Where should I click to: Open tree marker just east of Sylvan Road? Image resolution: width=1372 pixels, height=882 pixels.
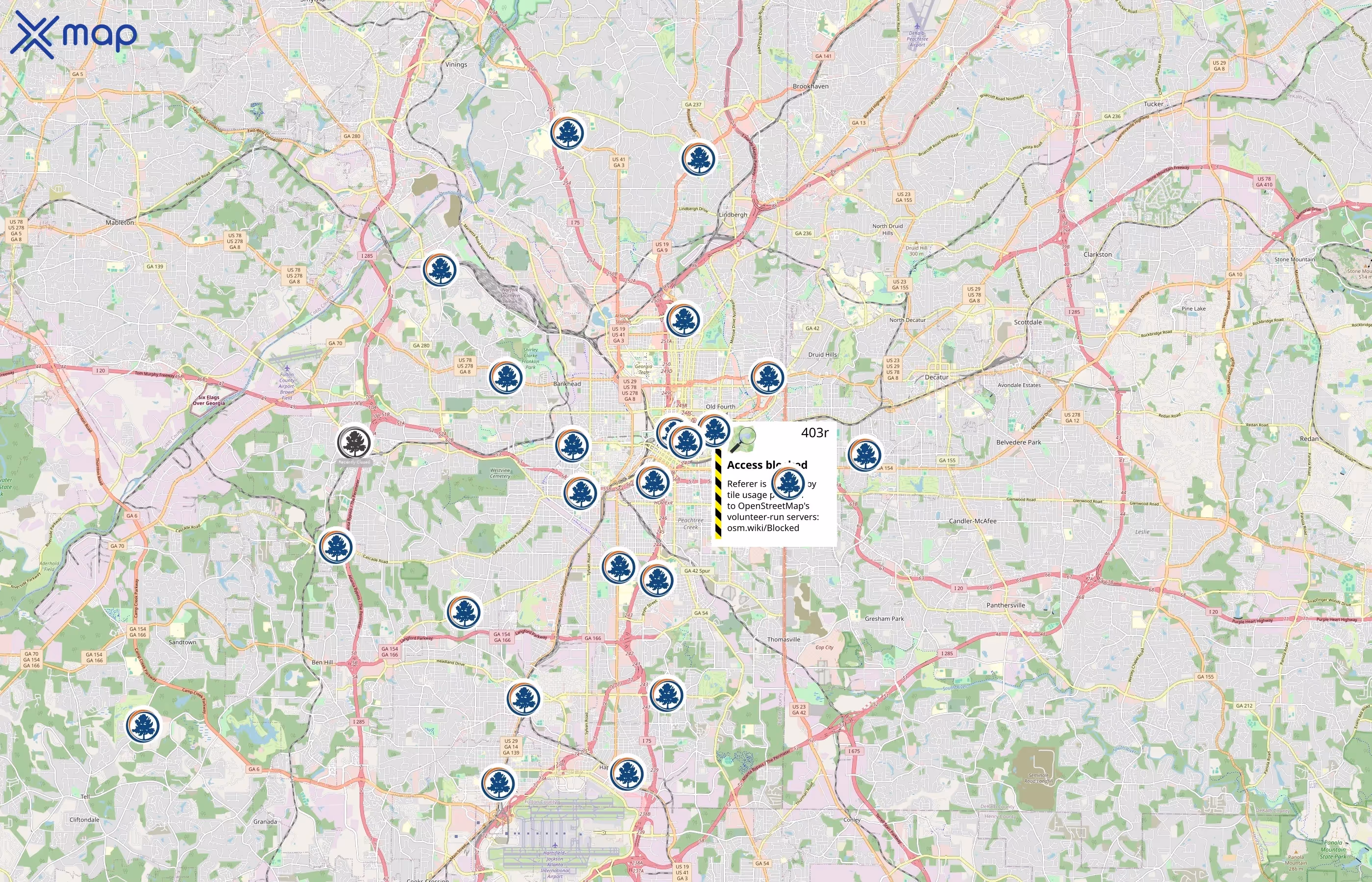coord(619,566)
